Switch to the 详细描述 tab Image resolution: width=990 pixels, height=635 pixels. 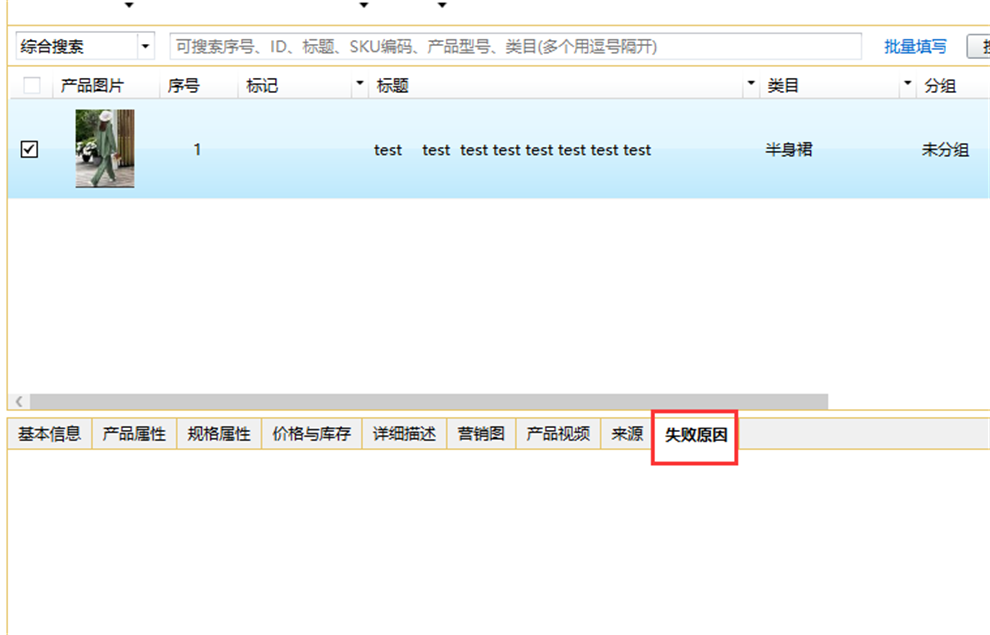click(404, 434)
